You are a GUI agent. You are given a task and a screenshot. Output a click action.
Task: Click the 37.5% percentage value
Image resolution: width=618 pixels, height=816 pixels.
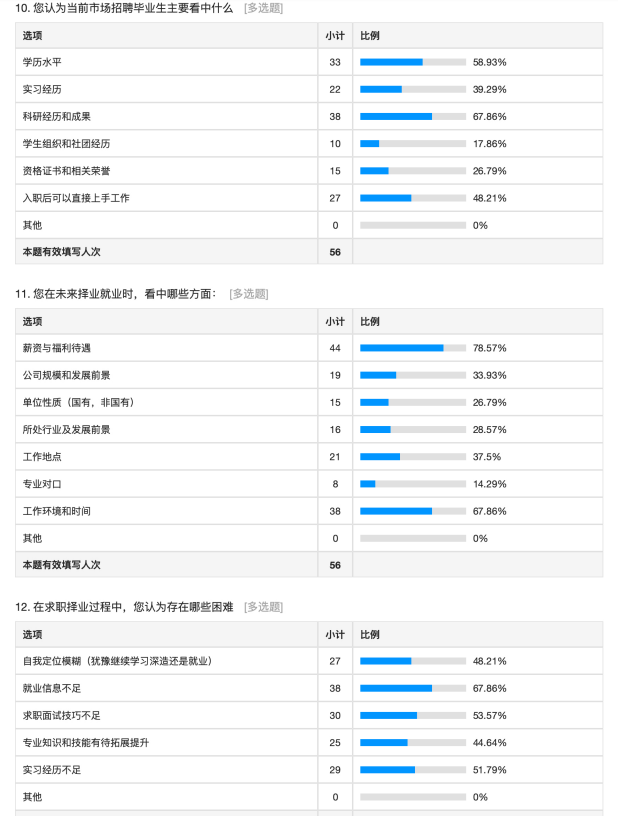click(x=487, y=457)
